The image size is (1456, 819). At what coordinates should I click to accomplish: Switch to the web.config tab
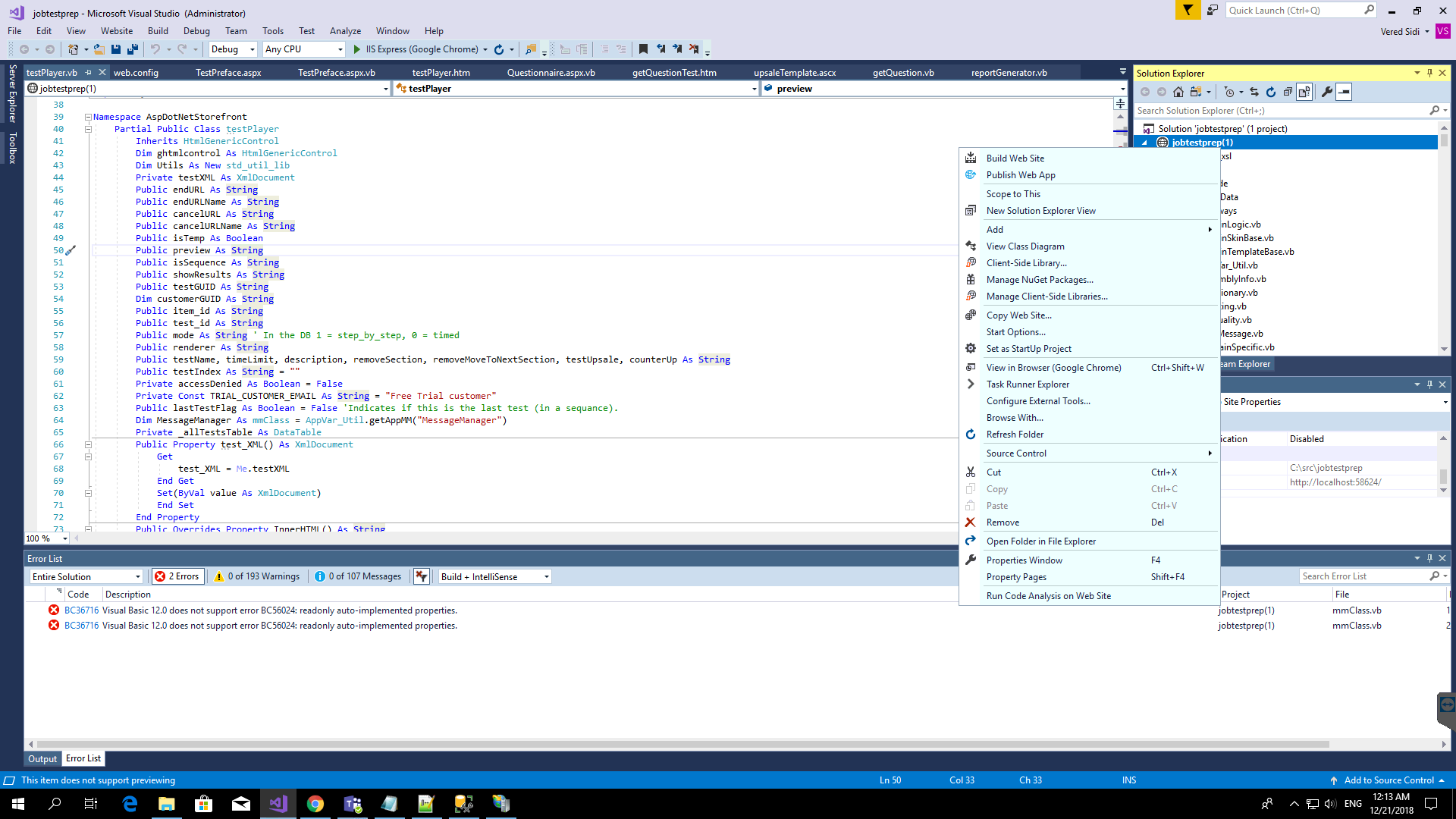point(136,72)
